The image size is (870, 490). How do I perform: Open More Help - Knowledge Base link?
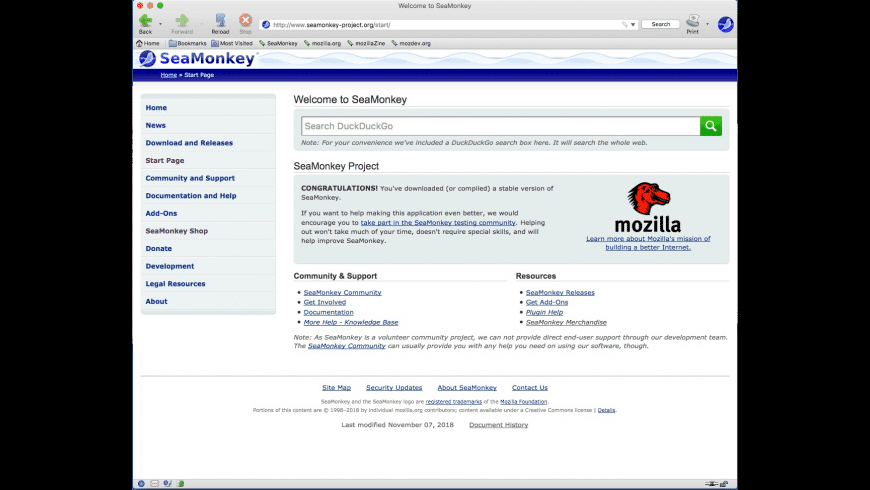(351, 322)
